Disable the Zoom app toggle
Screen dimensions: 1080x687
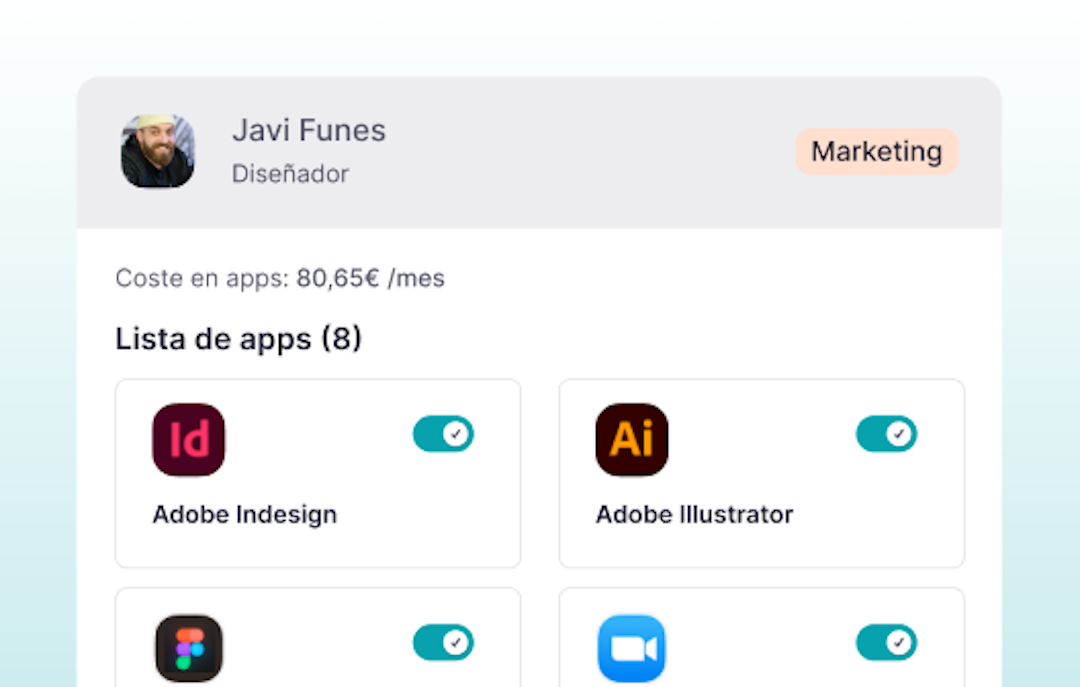pyautogui.click(x=886, y=643)
